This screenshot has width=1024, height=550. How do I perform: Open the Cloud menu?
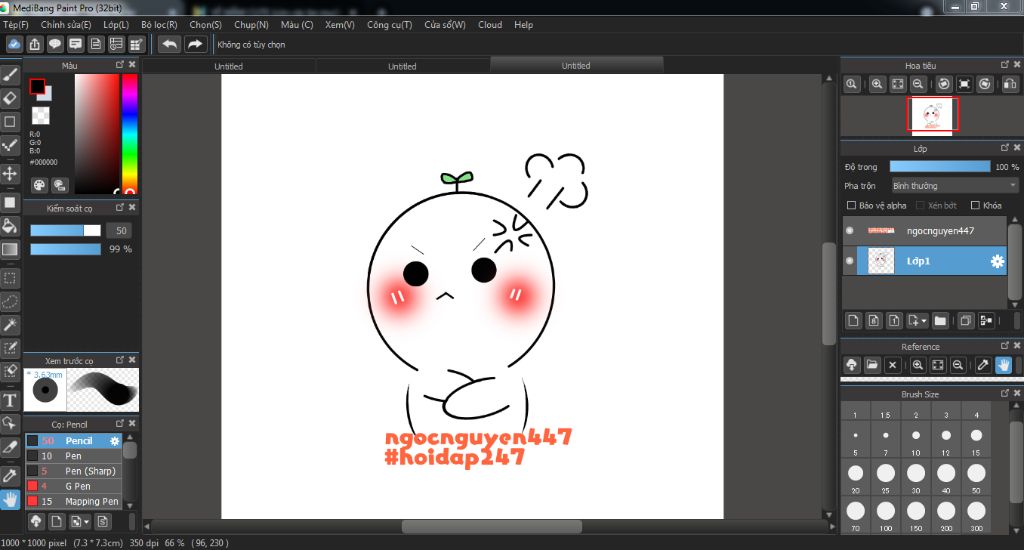click(490, 25)
